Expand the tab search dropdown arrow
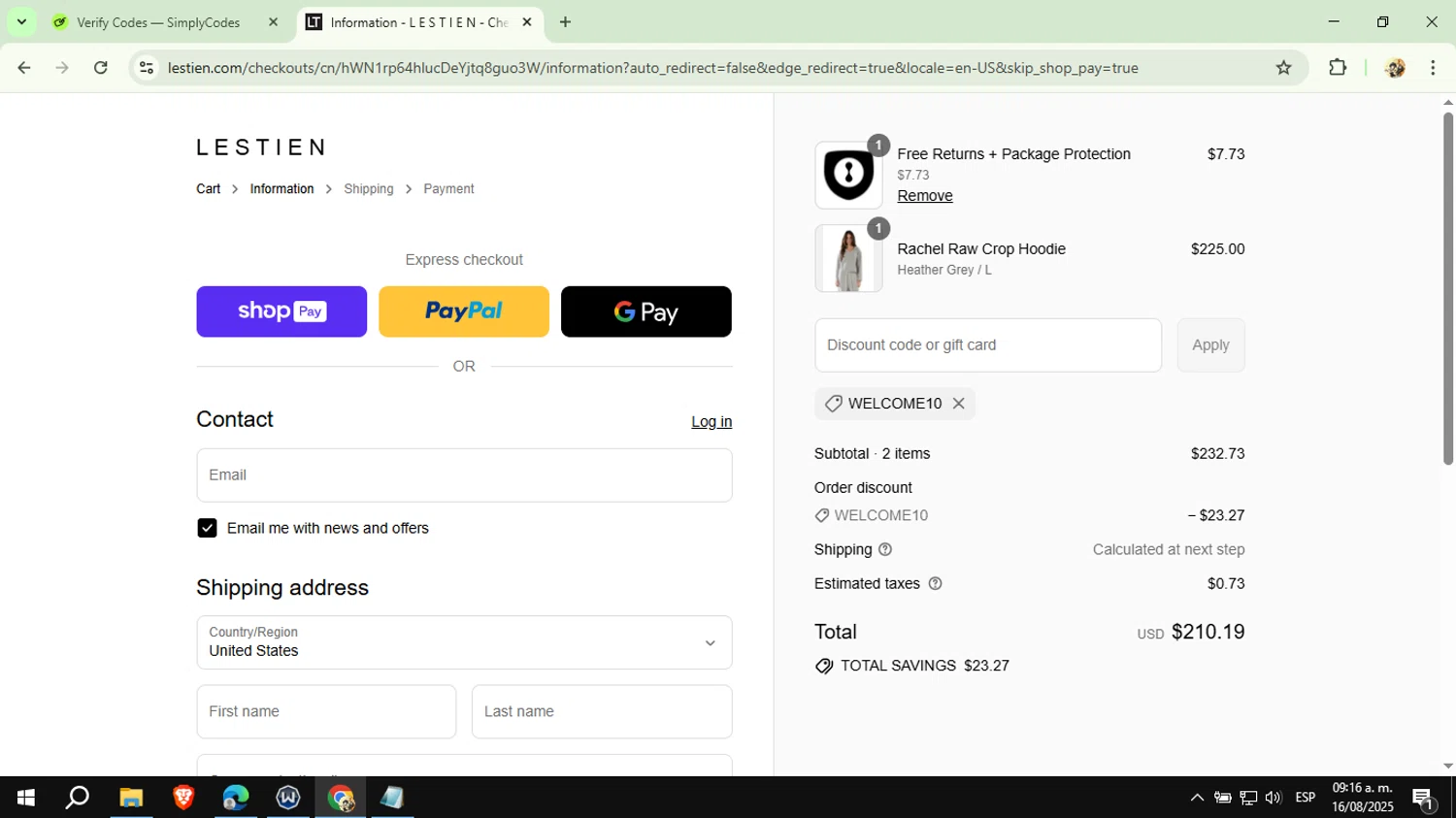Image resolution: width=1456 pixels, height=818 pixels. (x=21, y=22)
